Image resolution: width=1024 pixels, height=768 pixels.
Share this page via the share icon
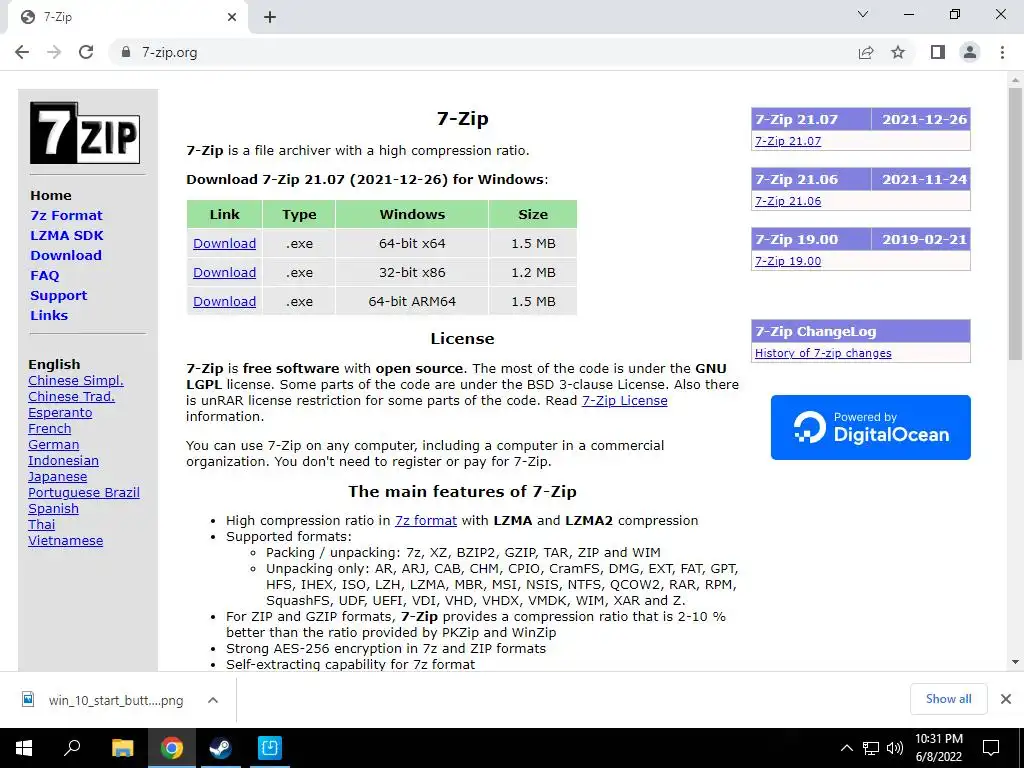[x=866, y=52]
